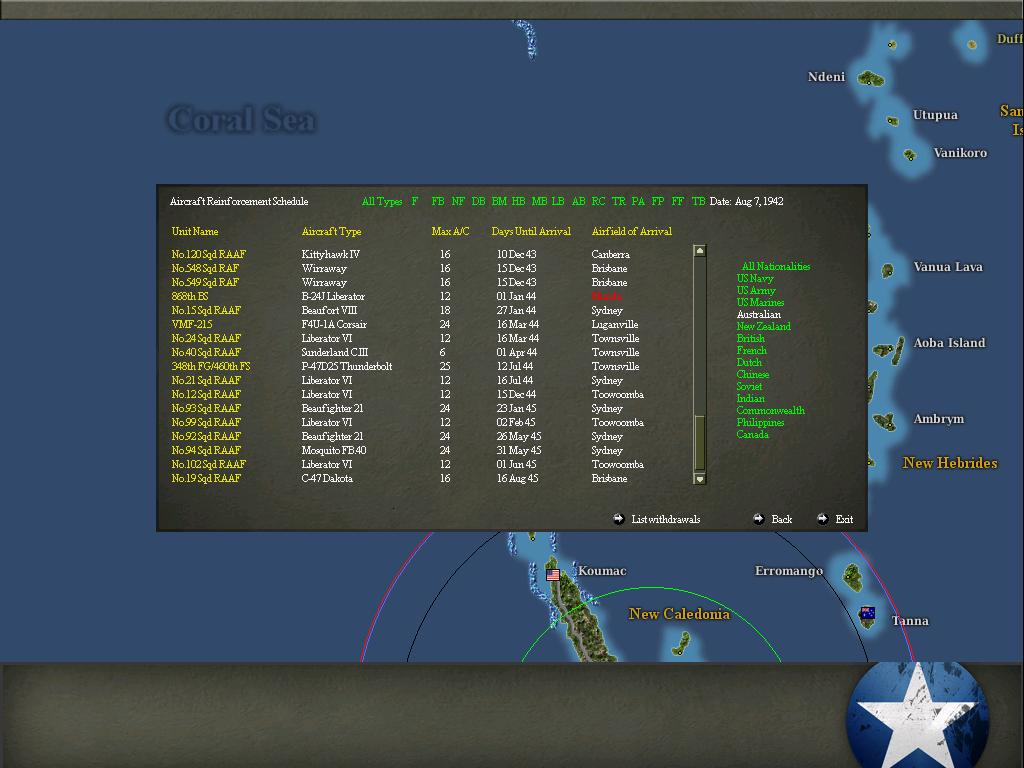The image size is (1024, 768).
Task: Select the Australian flag at Tanna
Action: [867, 613]
